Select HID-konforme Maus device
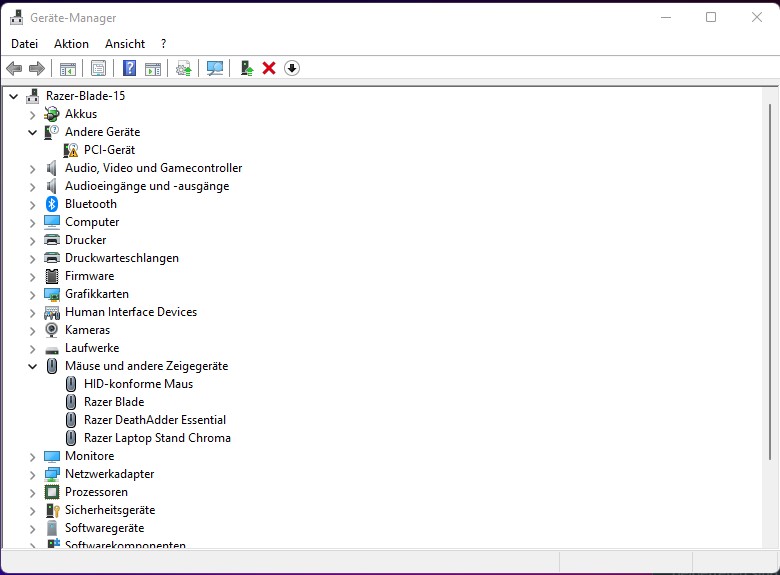The width and height of the screenshot is (780, 575). 138,384
